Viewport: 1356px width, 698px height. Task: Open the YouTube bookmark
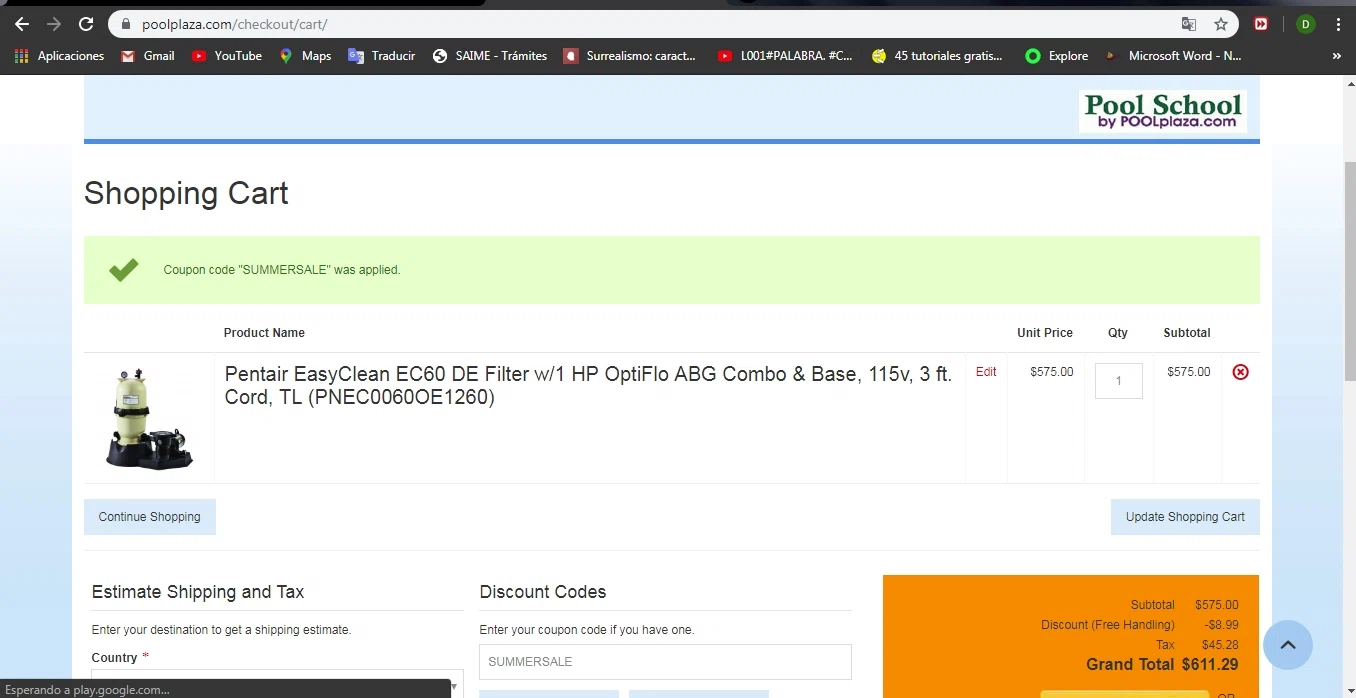[227, 56]
